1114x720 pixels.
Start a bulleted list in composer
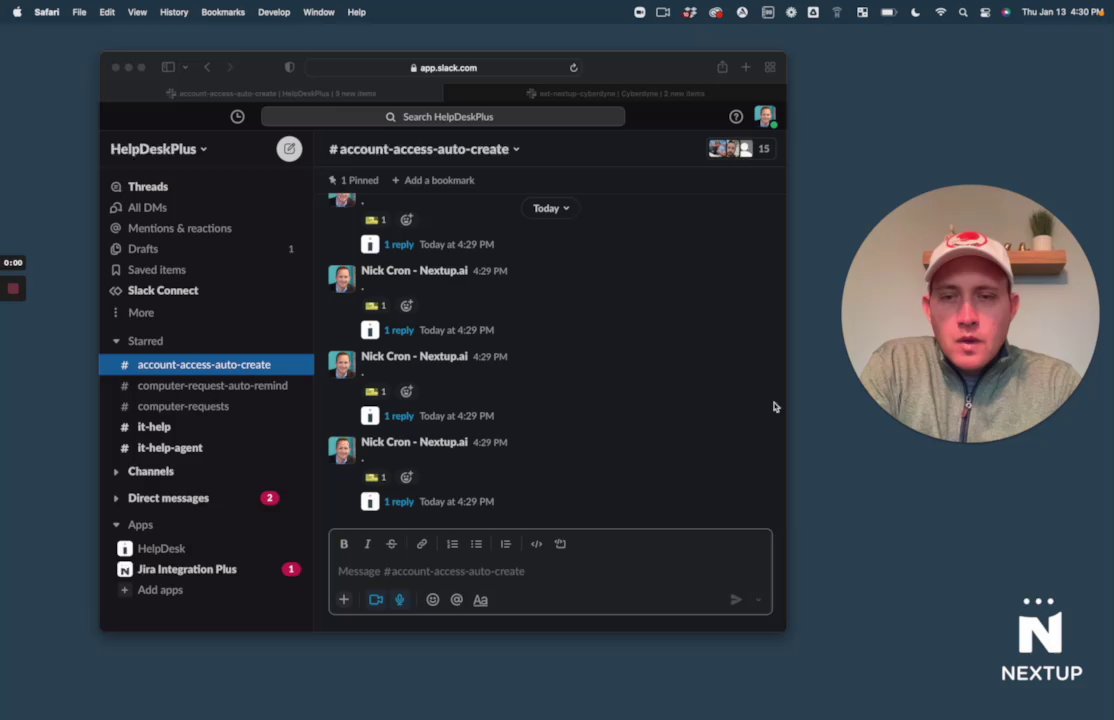click(476, 544)
